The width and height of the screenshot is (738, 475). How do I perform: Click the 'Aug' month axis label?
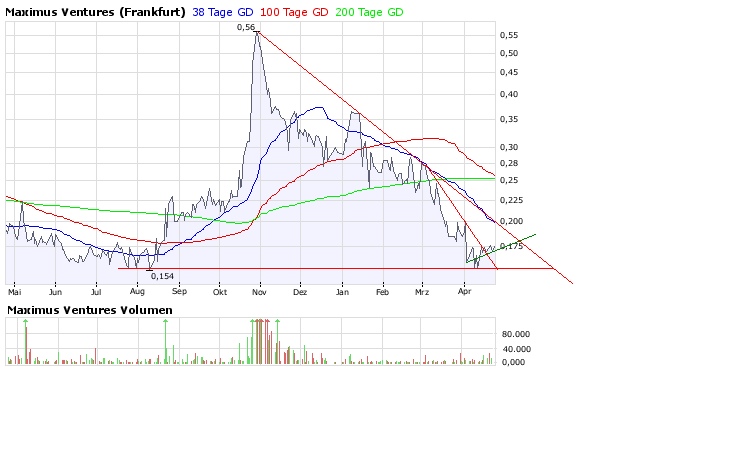tap(137, 292)
